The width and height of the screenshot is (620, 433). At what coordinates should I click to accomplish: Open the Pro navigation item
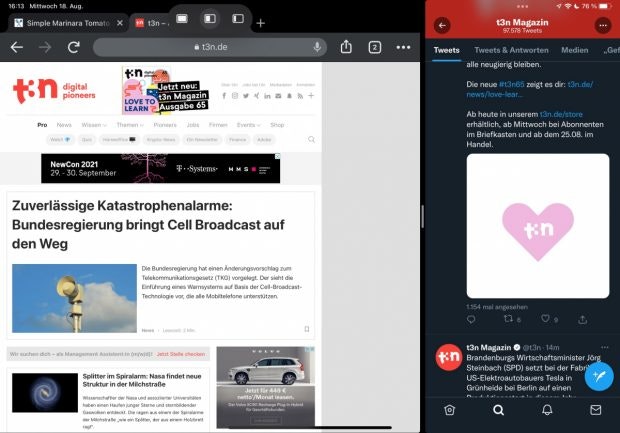pyautogui.click(x=42, y=125)
